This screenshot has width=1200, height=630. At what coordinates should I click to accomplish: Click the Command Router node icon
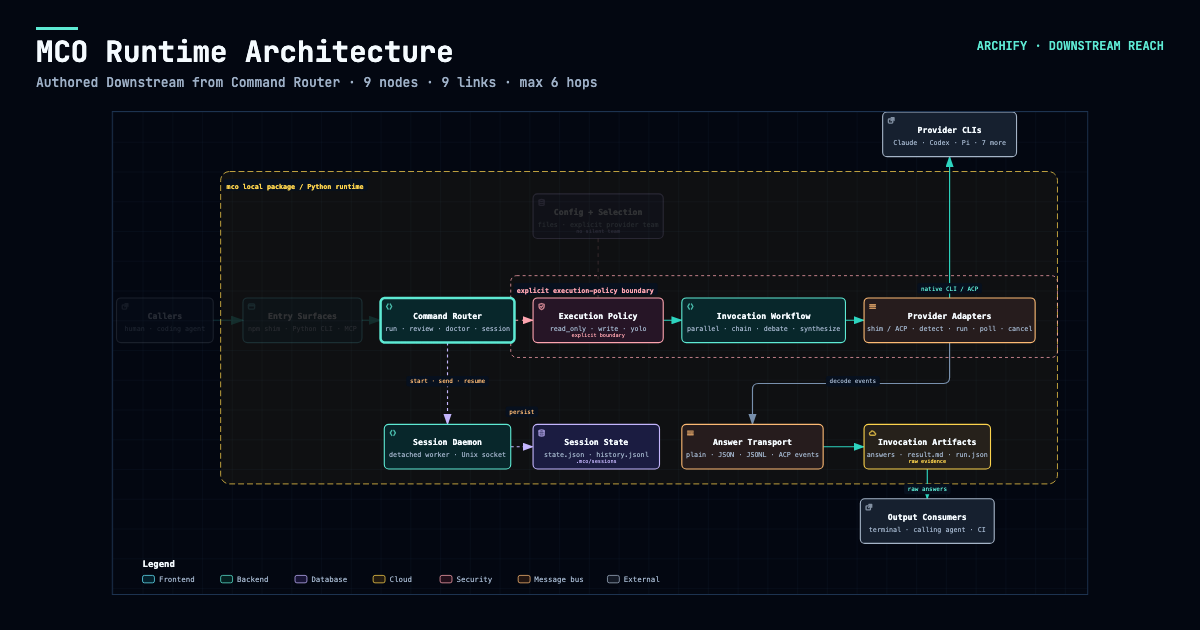click(x=389, y=306)
